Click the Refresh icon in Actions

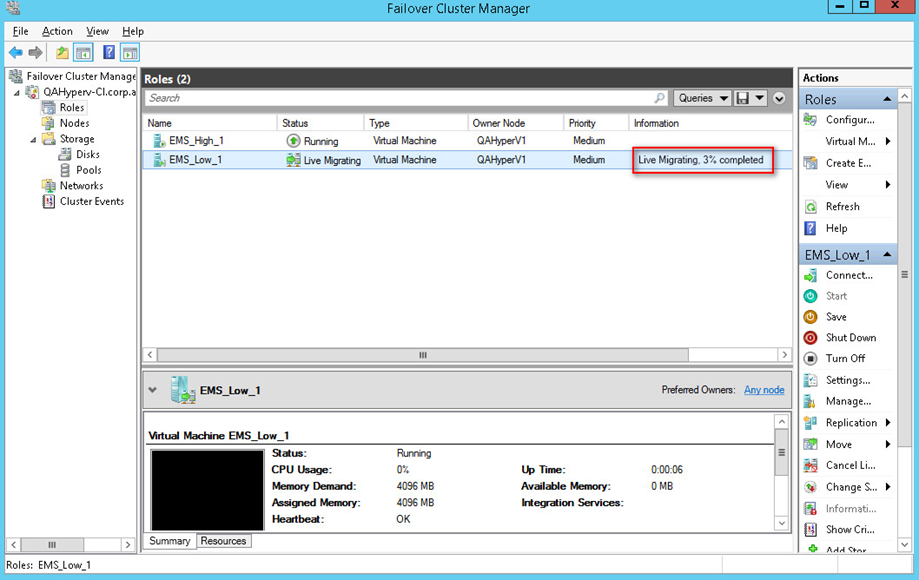[x=811, y=207]
